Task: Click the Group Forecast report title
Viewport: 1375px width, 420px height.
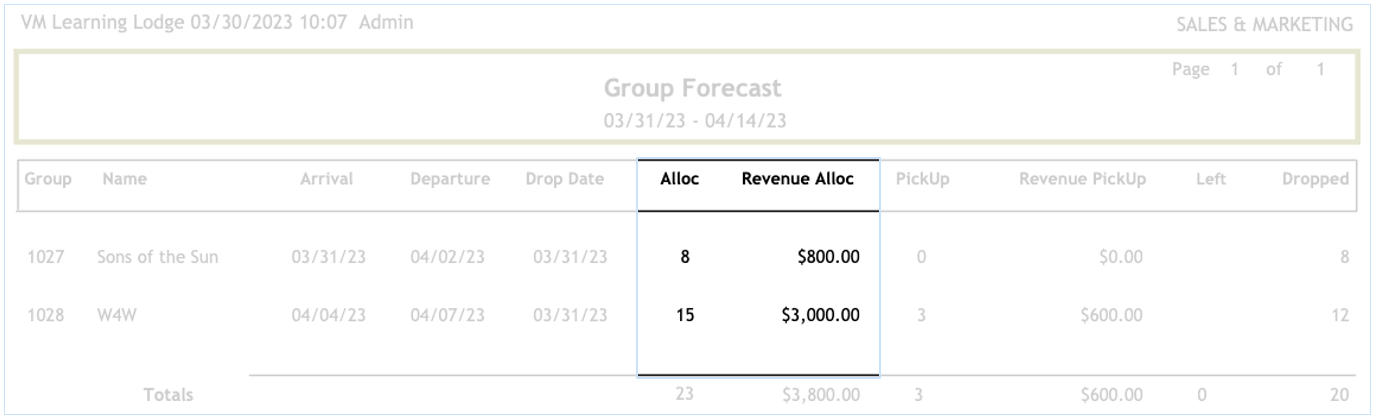Action: pyautogui.click(x=687, y=89)
